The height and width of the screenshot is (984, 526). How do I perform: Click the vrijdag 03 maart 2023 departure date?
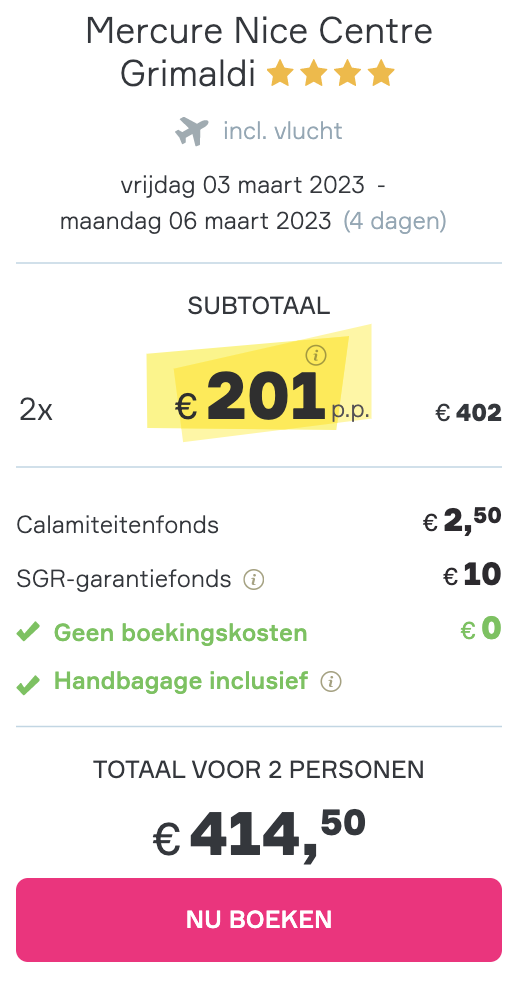242,185
